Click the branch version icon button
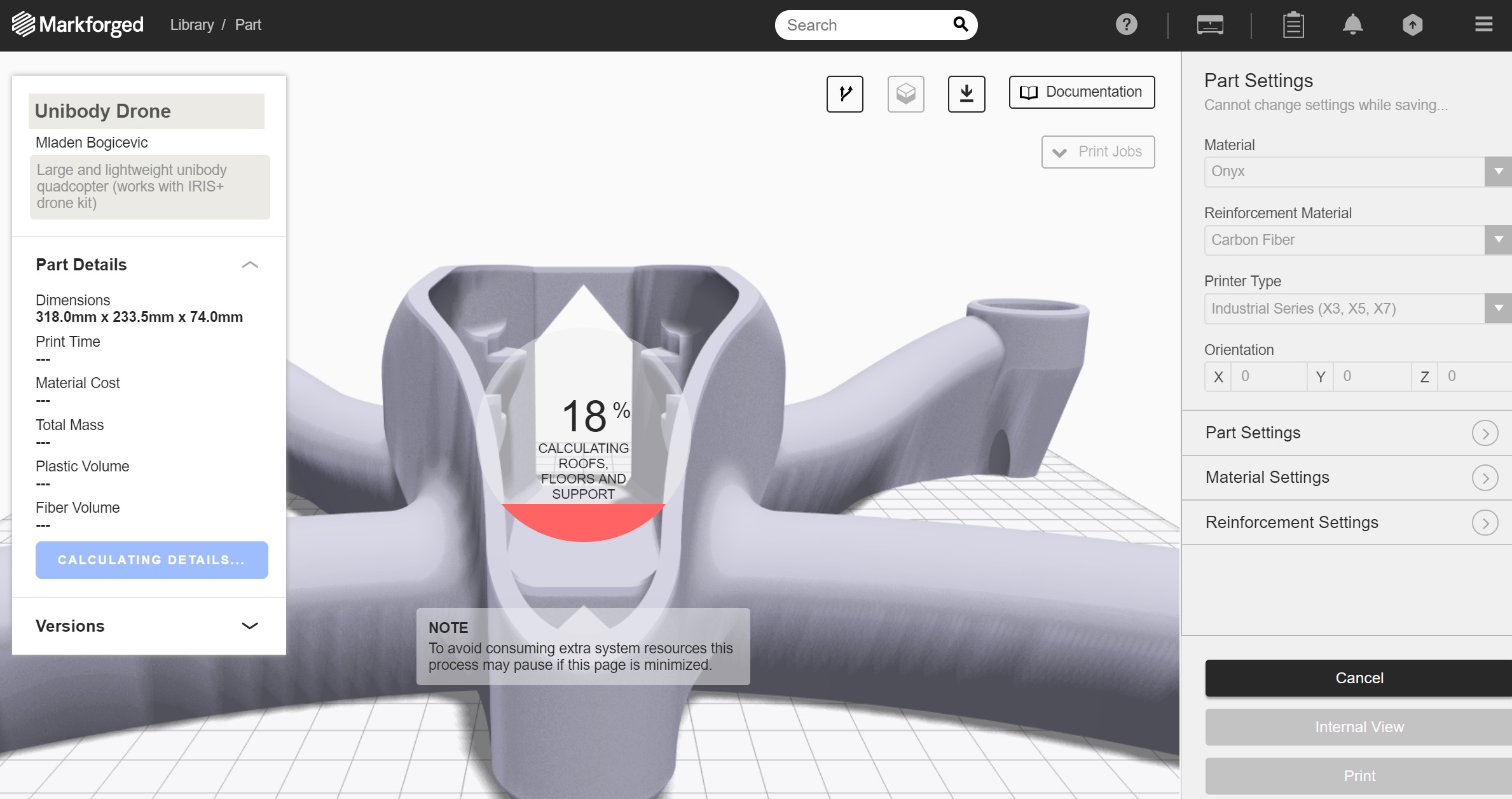 coord(844,94)
